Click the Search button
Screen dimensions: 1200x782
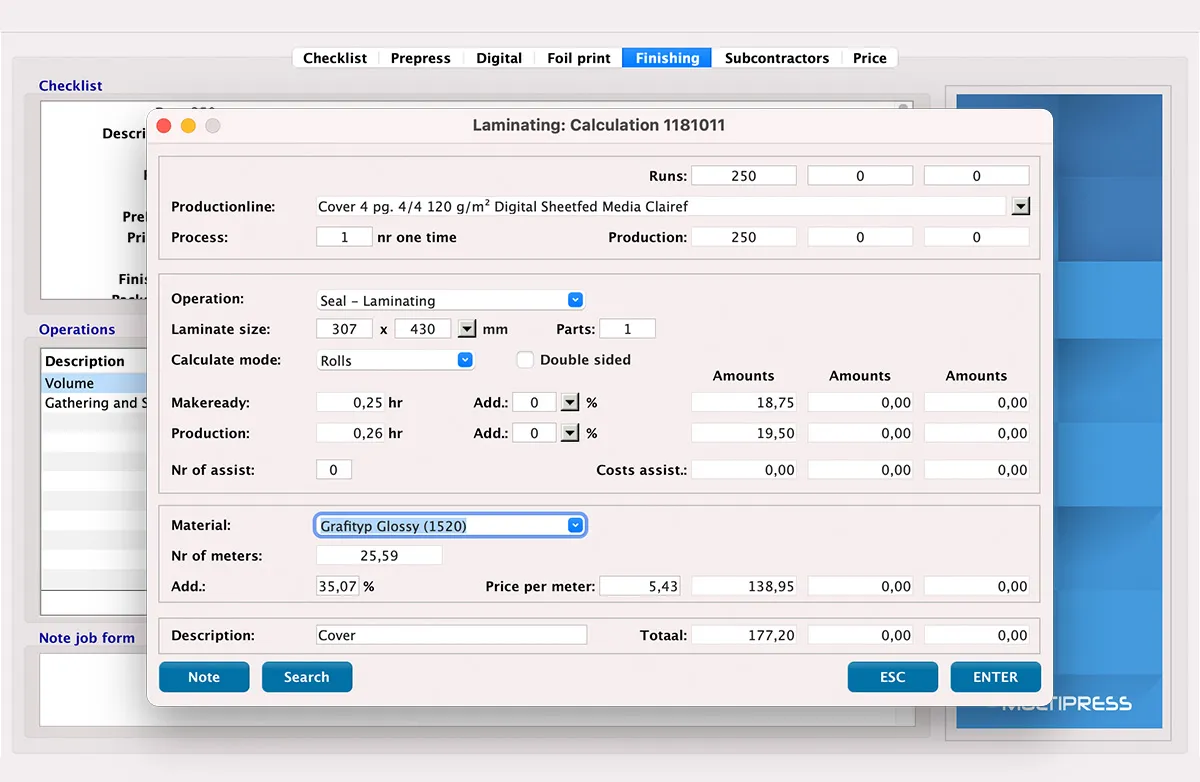307,677
